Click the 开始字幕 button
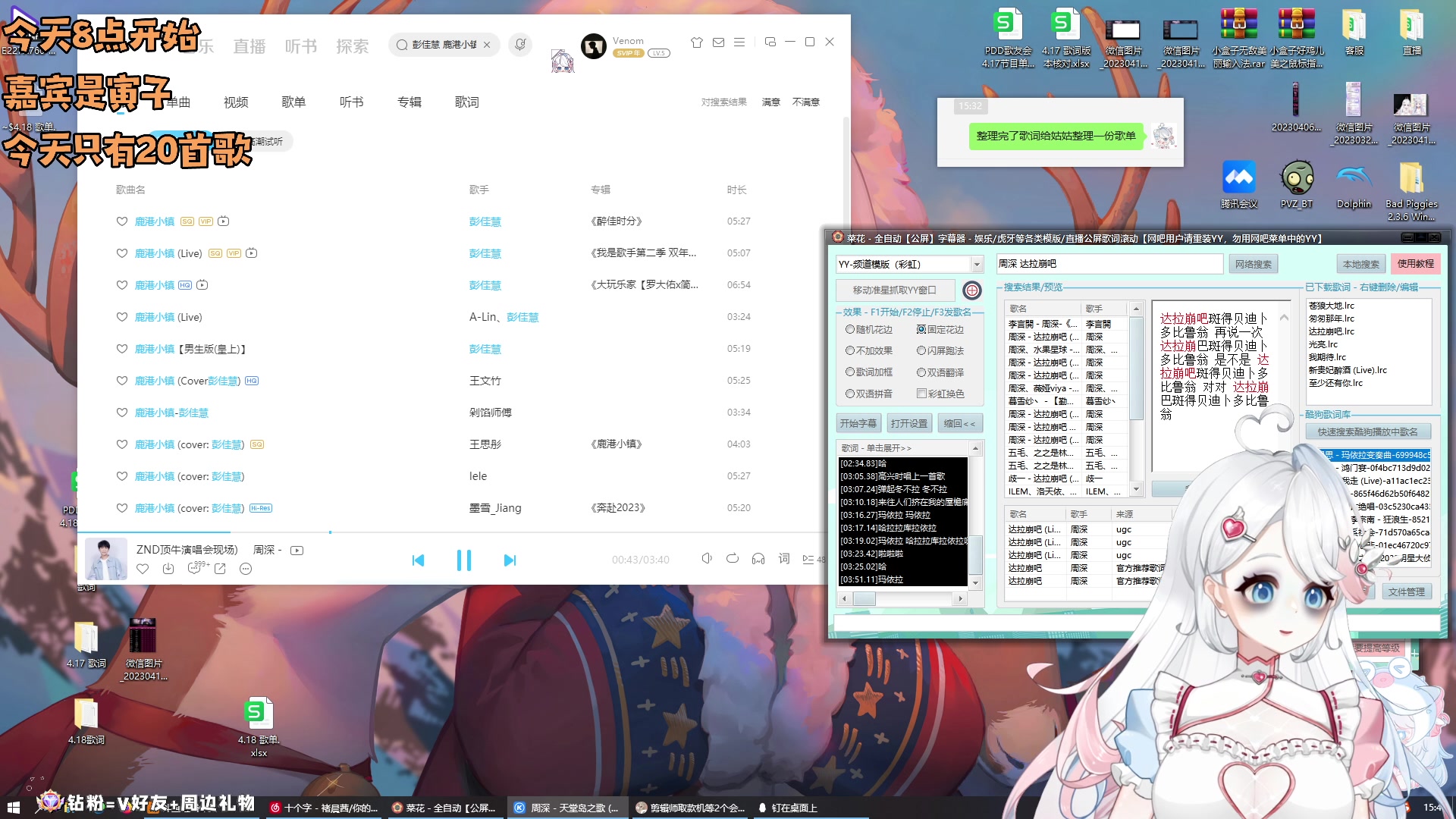 pos(858,423)
